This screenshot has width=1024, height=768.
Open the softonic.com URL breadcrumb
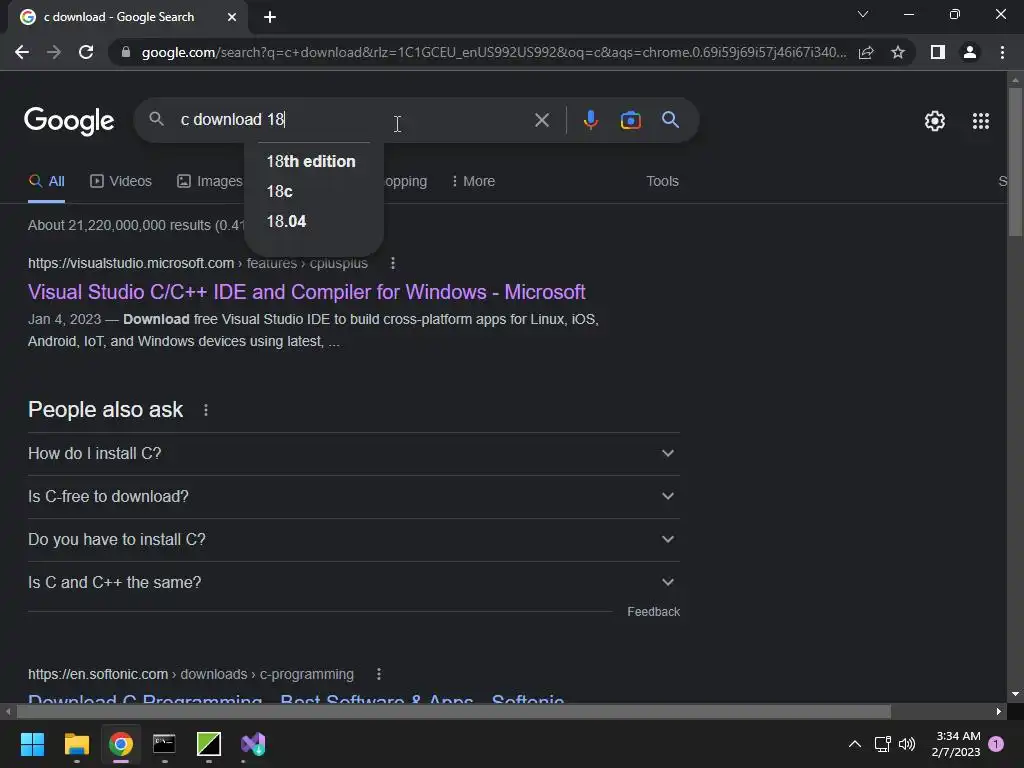[x=191, y=674]
